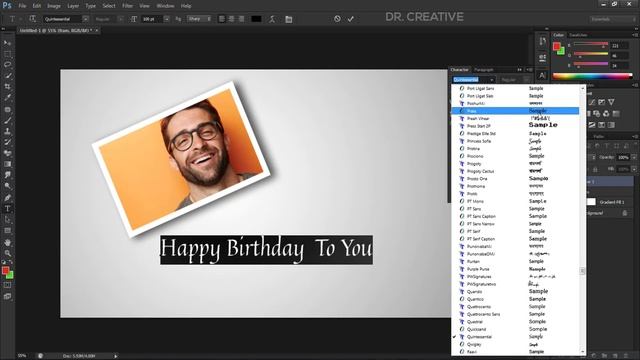This screenshot has width=640, height=360.
Task: Select Gradient Fill 1 layer
Action: coord(611,202)
